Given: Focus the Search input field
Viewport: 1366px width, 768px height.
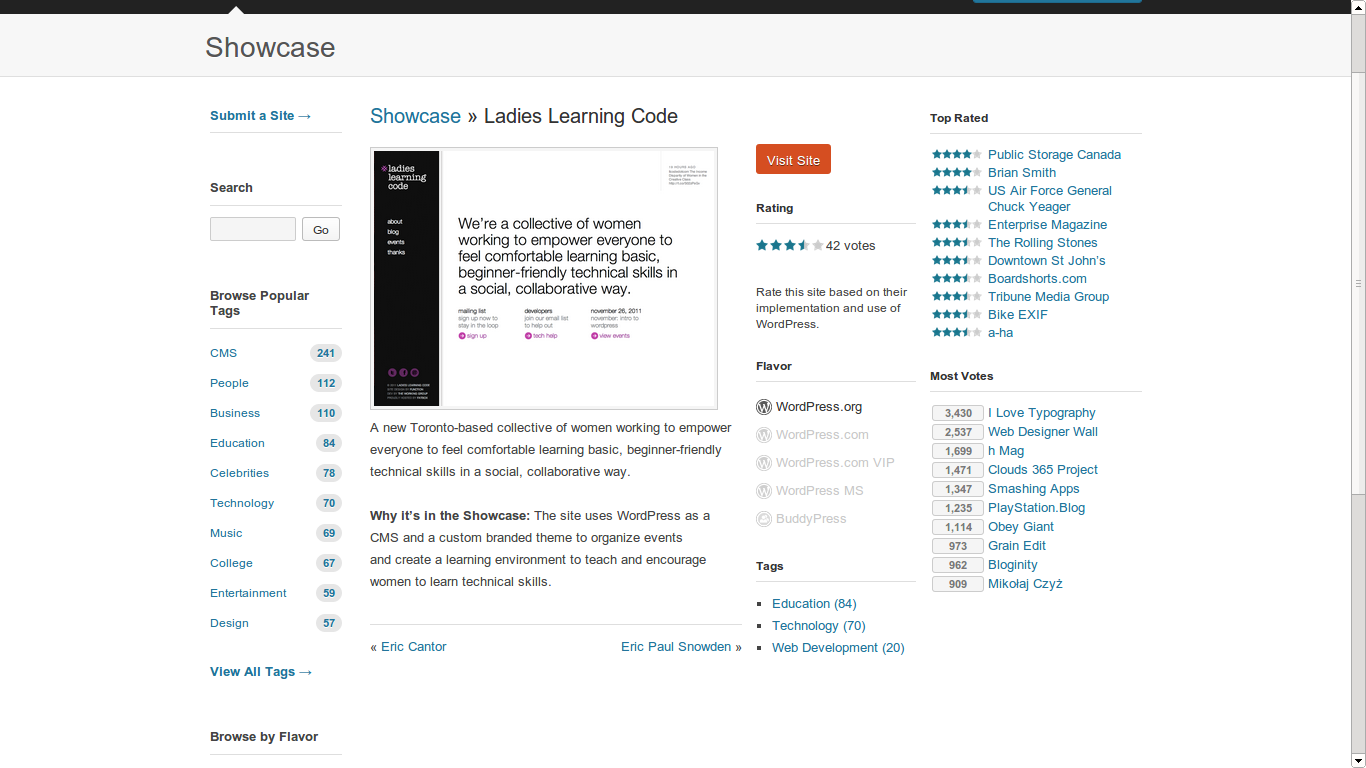Looking at the screenshot, I should pos(253,229).
